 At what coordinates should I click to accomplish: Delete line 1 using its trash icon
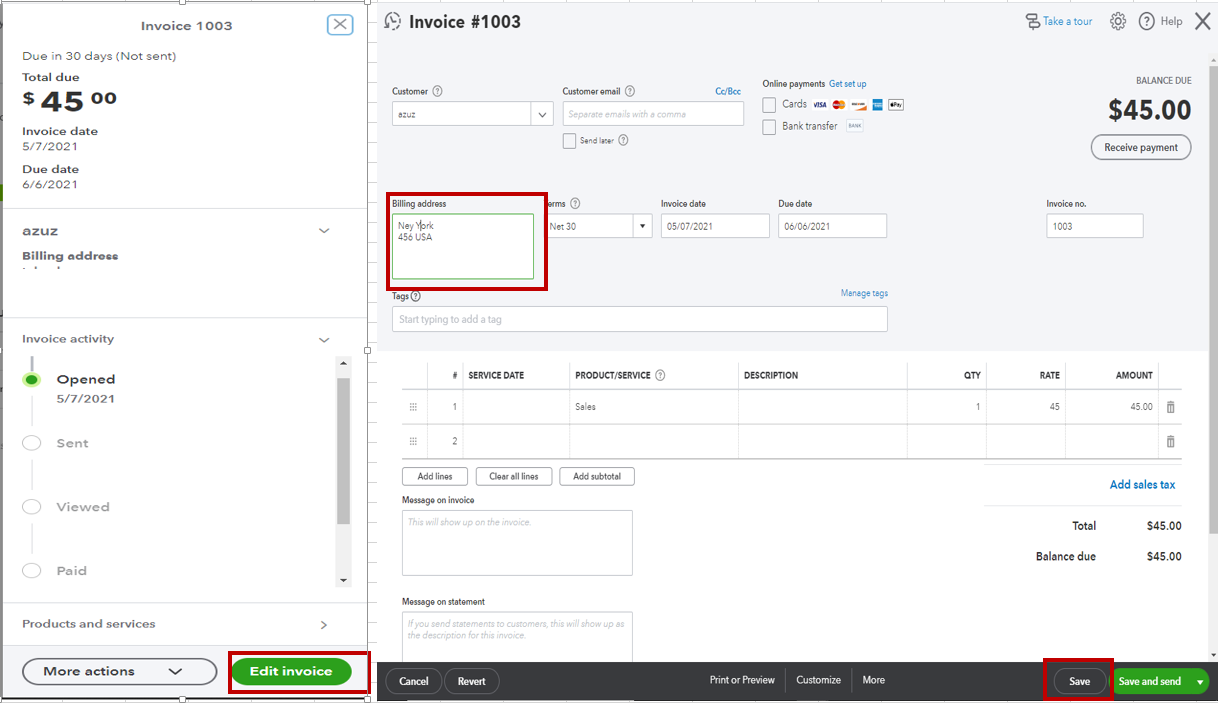point(1172,406)
